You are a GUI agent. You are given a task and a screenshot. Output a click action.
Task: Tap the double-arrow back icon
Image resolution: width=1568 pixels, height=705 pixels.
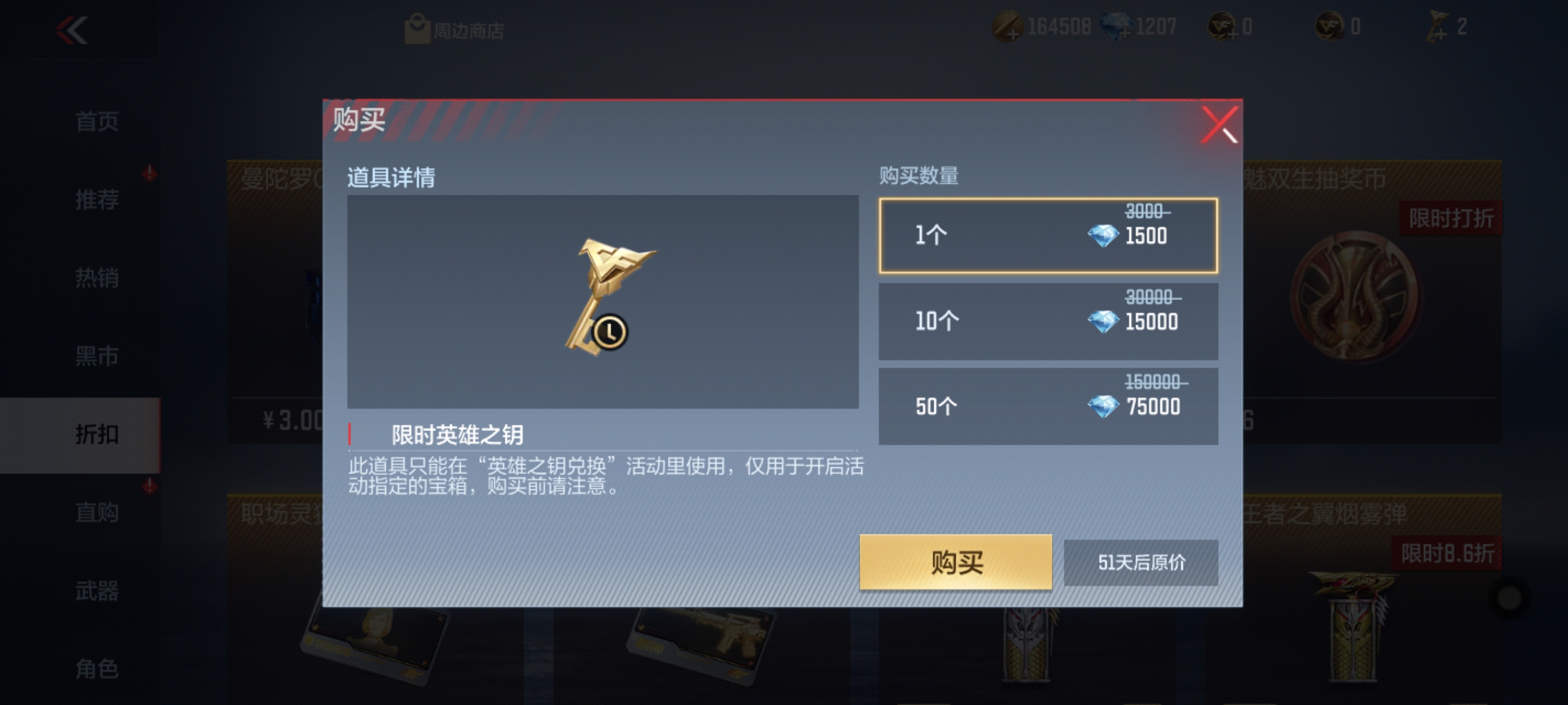pyautogui.click(x=72, y=31)
